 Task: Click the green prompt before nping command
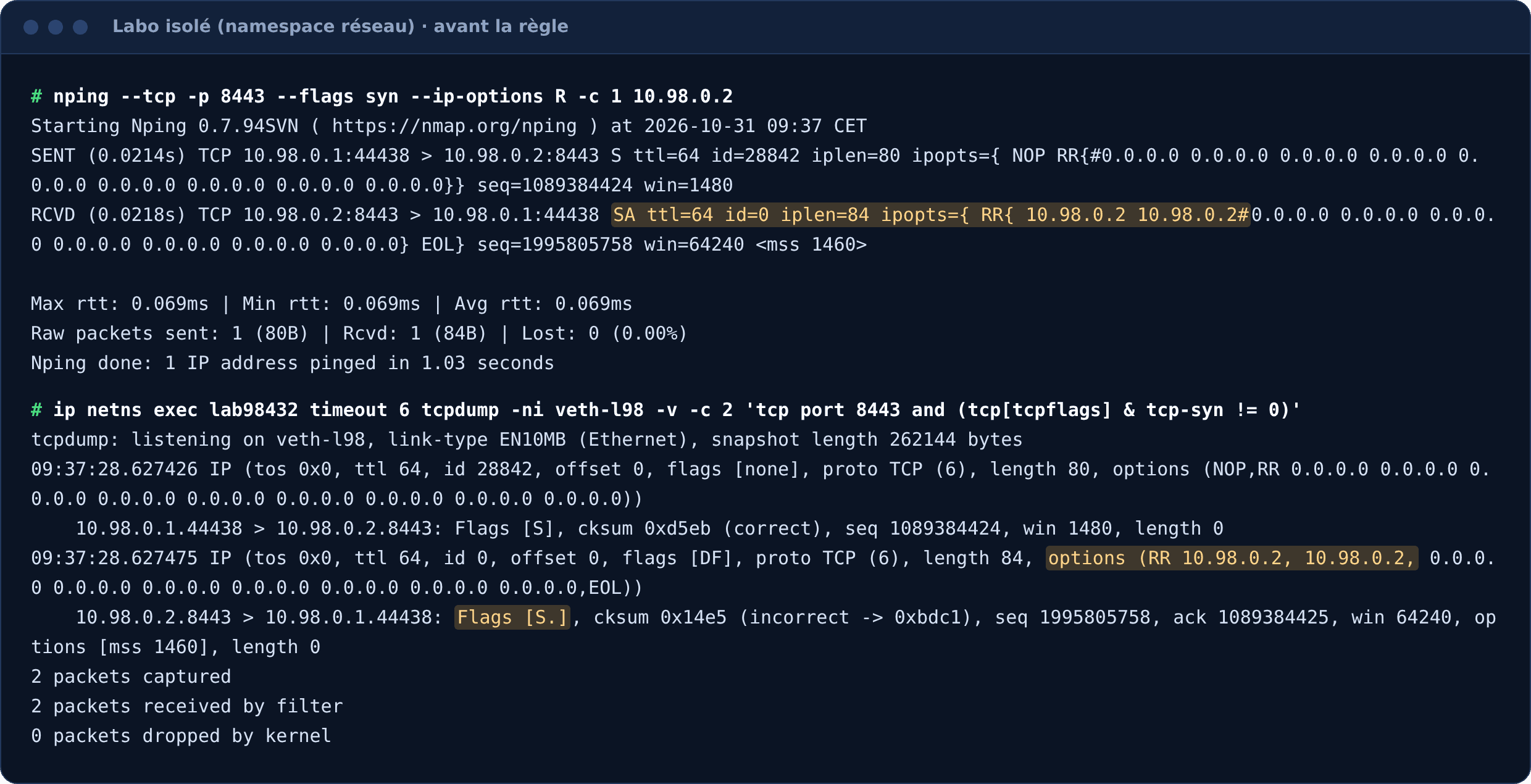36,96
